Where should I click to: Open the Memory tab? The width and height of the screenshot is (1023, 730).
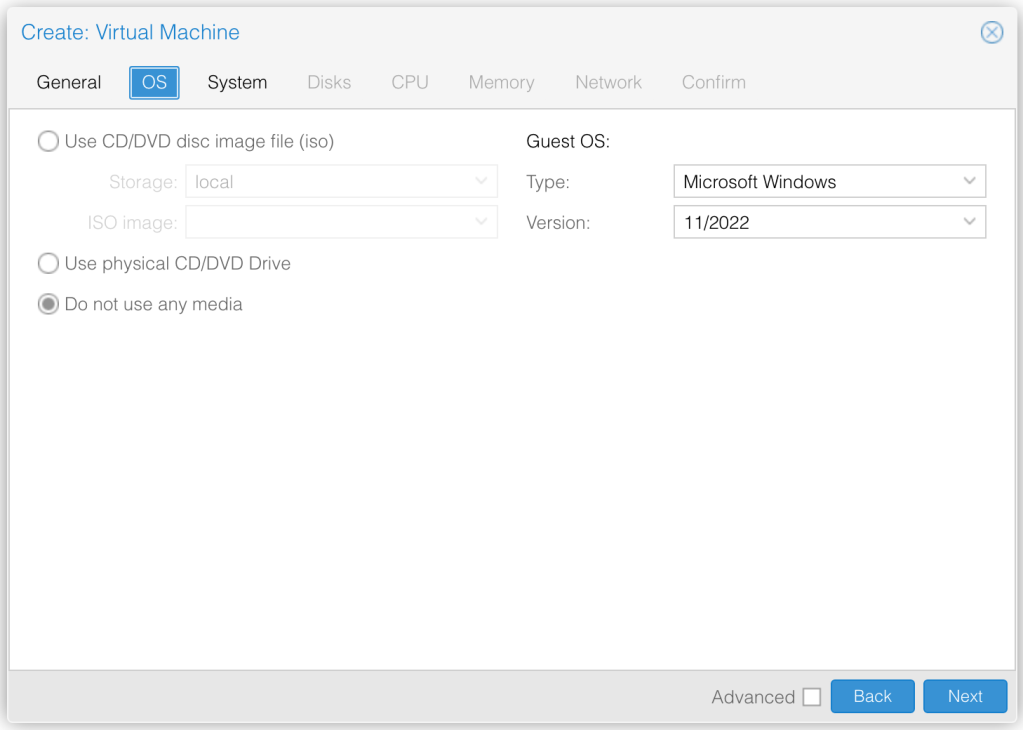[x=501, y=83]
